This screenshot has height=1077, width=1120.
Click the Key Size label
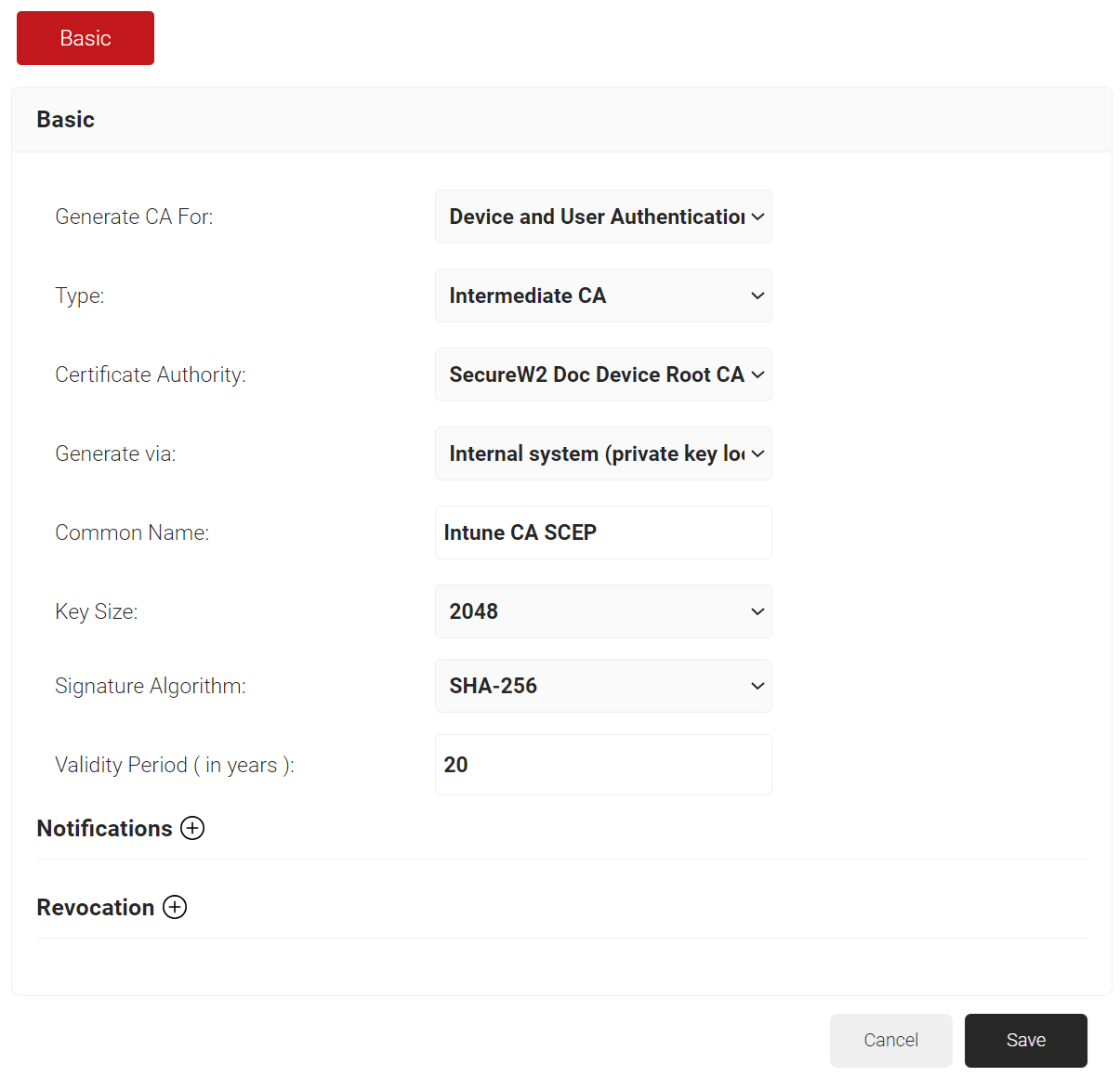coord(97,611)
